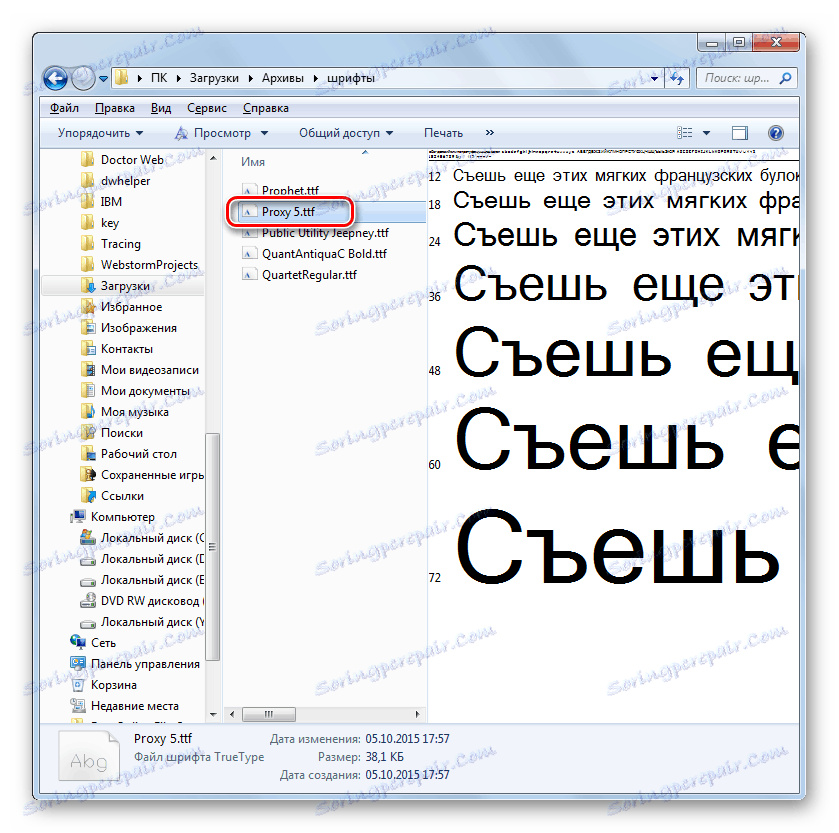This screenshot has width=839, height=833.
Task: Open the arrow next to Просмотр
Action: pyautogui.click(x=264, y=133)
